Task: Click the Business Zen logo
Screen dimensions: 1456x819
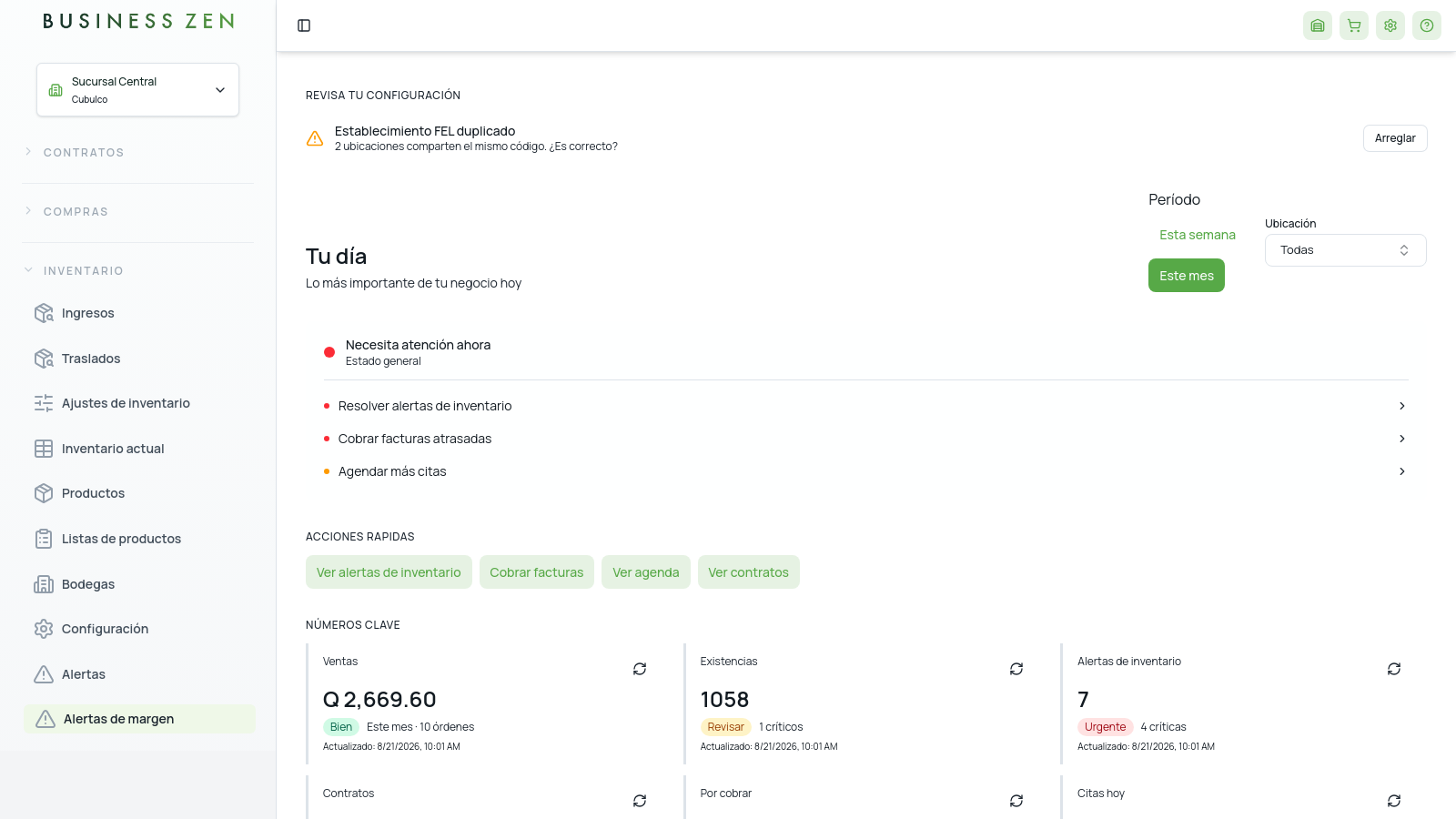Action: 138,21
